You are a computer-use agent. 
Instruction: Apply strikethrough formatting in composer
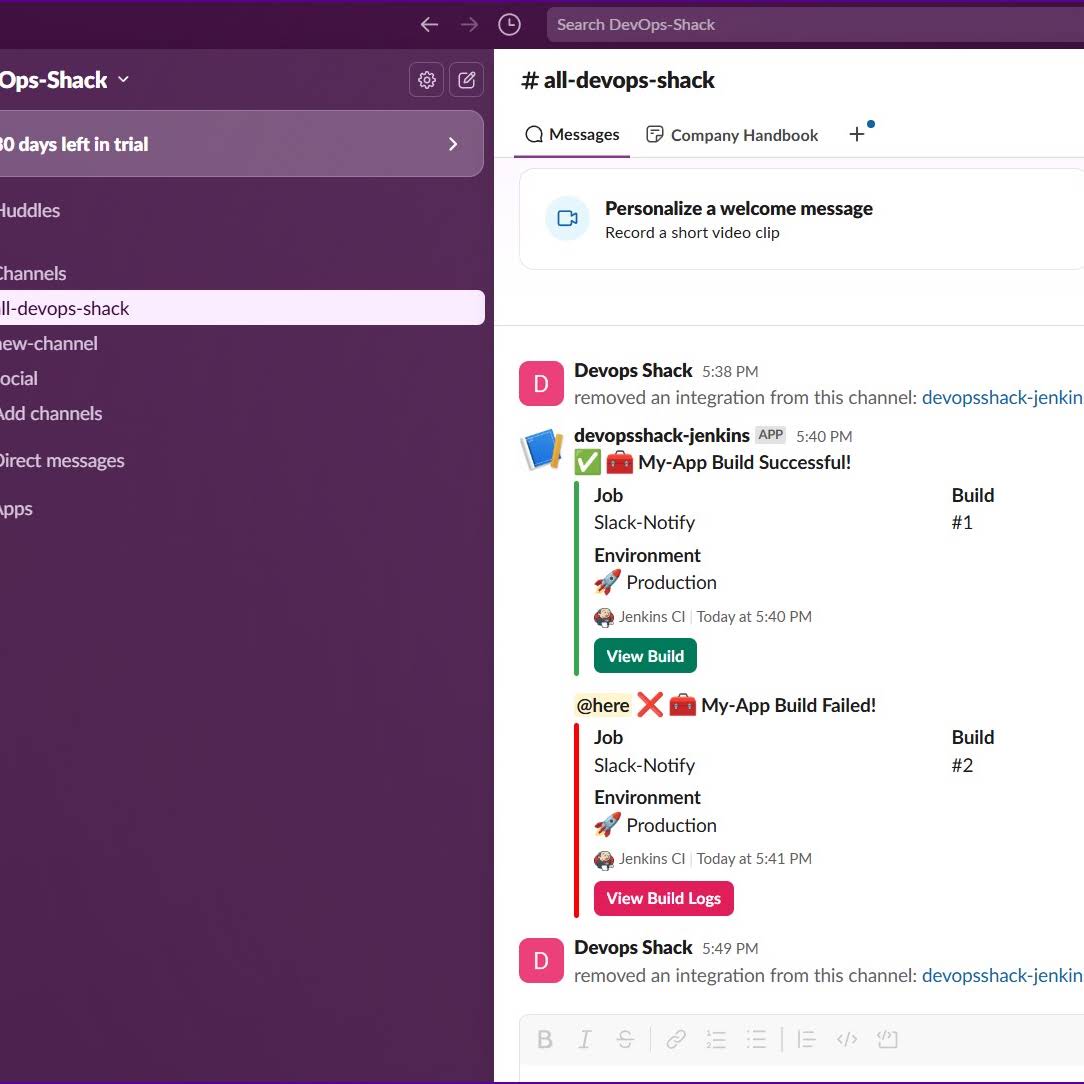coord(625,1039)
